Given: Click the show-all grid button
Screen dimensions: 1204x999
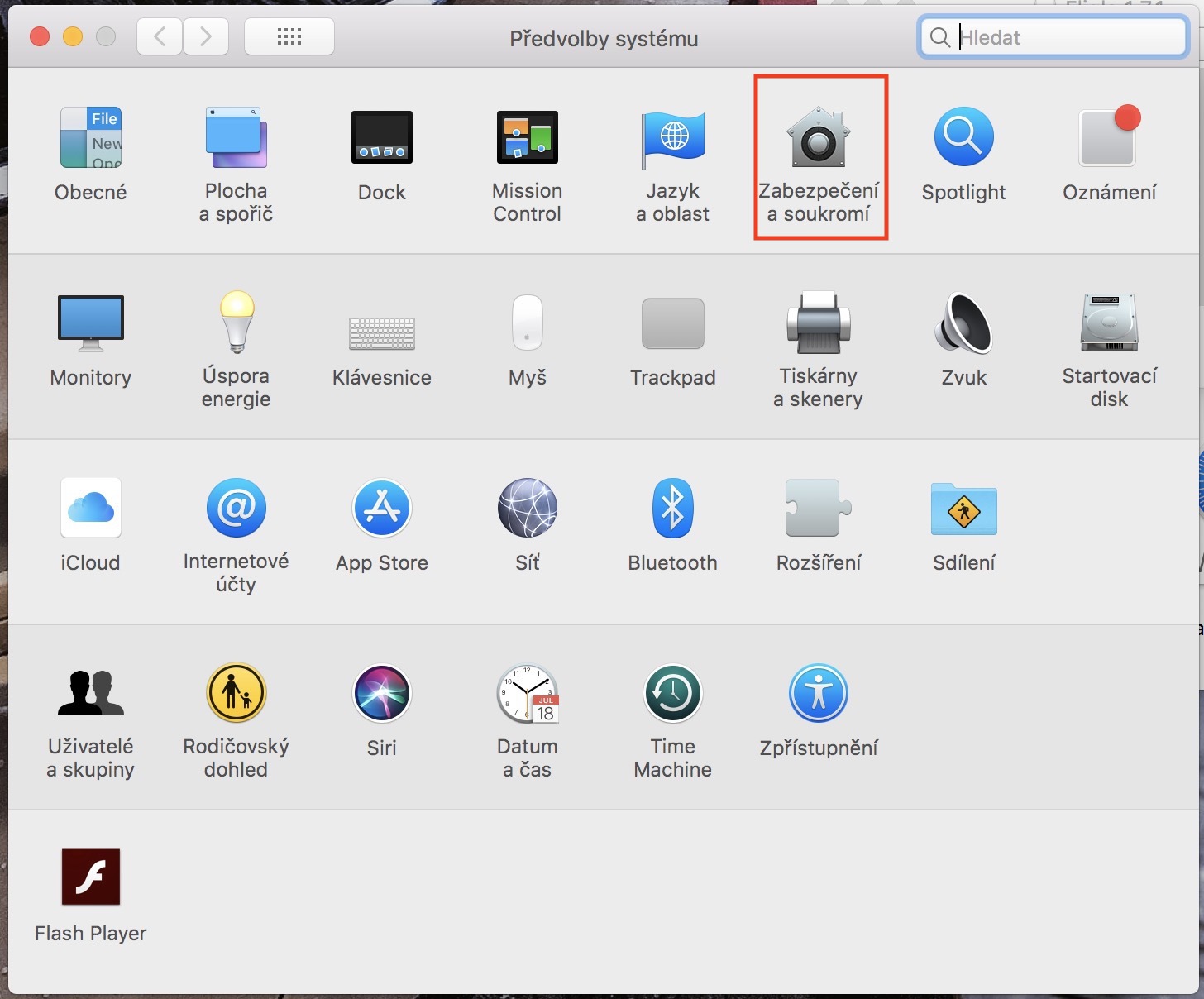Looking at the screenshot, I should point(289,36).
